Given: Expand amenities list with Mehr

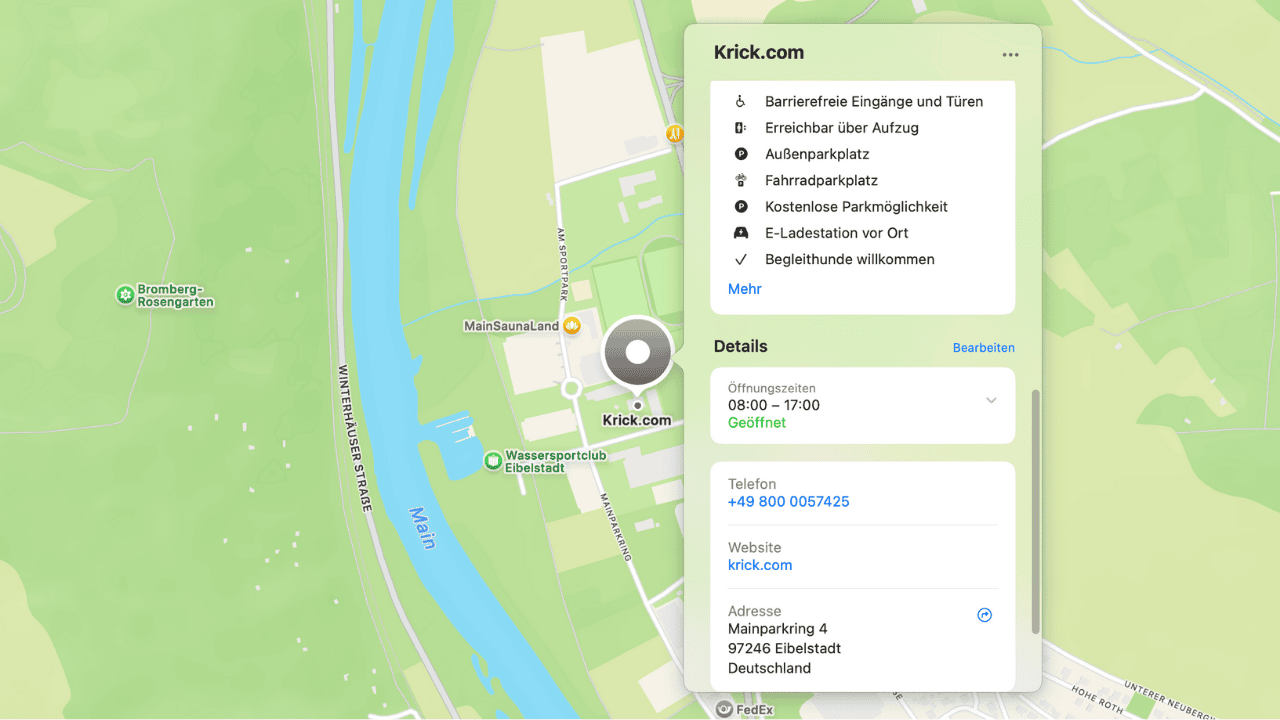Looking at the screenshot, I should pos(745,289).
